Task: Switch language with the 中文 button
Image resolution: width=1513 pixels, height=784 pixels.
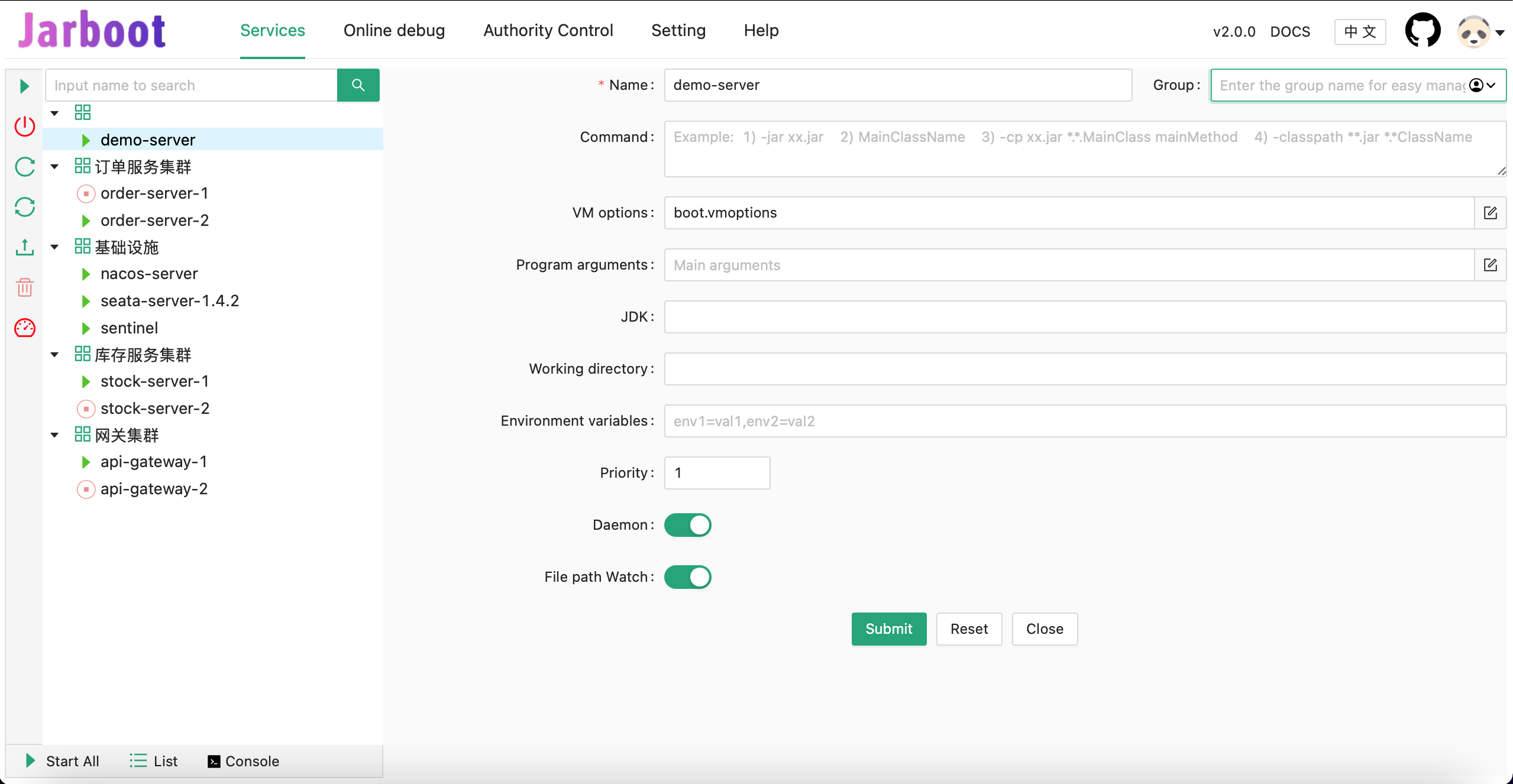Action: pyautogui.click(x=1360, y=31)
